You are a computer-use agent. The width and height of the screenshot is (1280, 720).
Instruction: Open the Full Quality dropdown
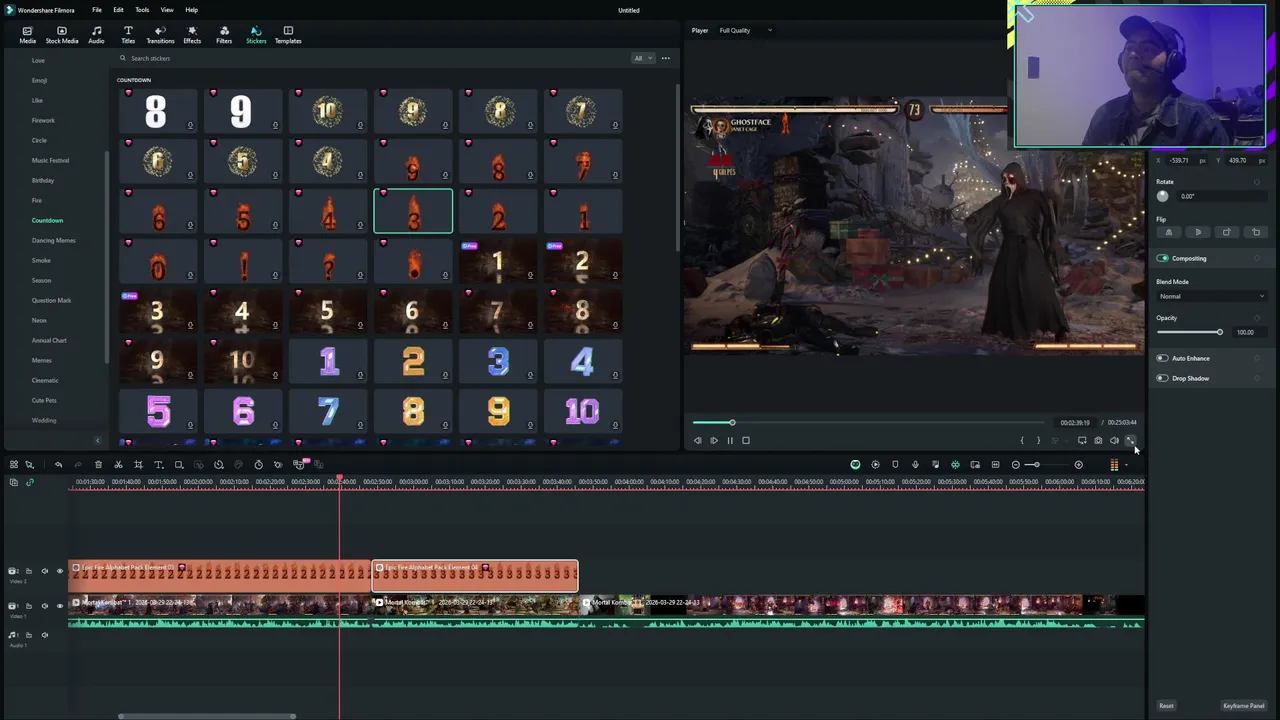tap(745, 30)
